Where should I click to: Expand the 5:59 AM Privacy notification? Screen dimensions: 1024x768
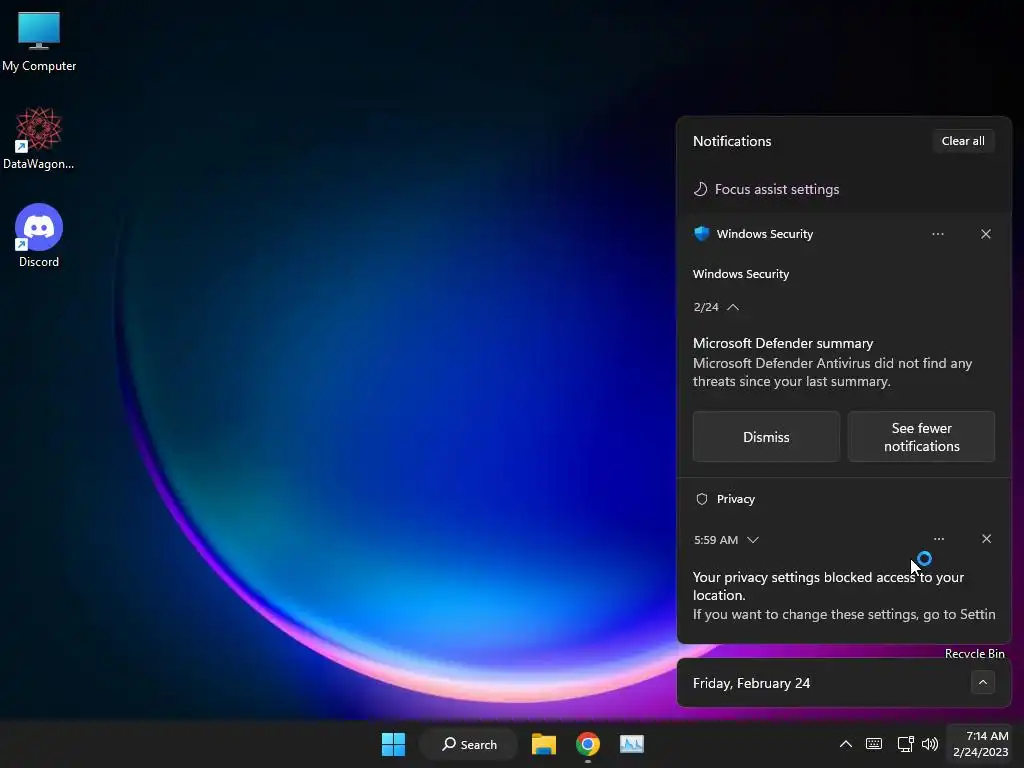tap(752, 540)
